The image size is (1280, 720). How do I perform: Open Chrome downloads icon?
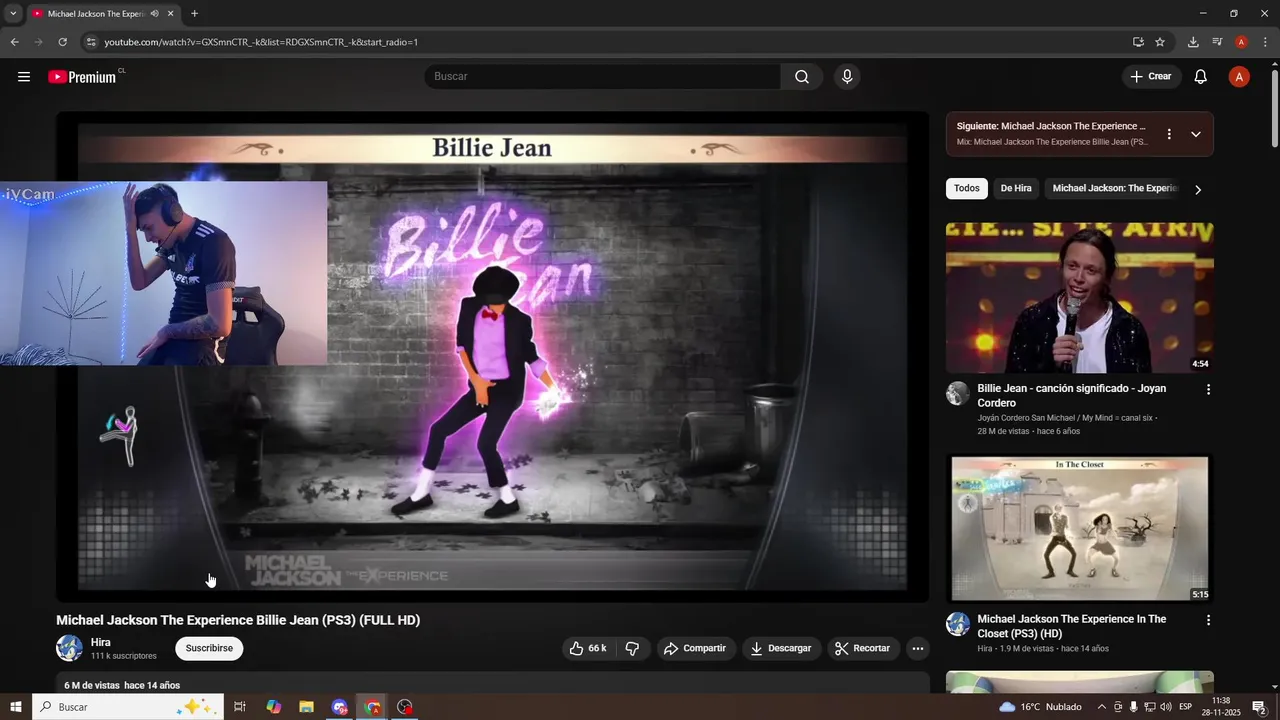pyautogui.click(x=1193, y=42)
